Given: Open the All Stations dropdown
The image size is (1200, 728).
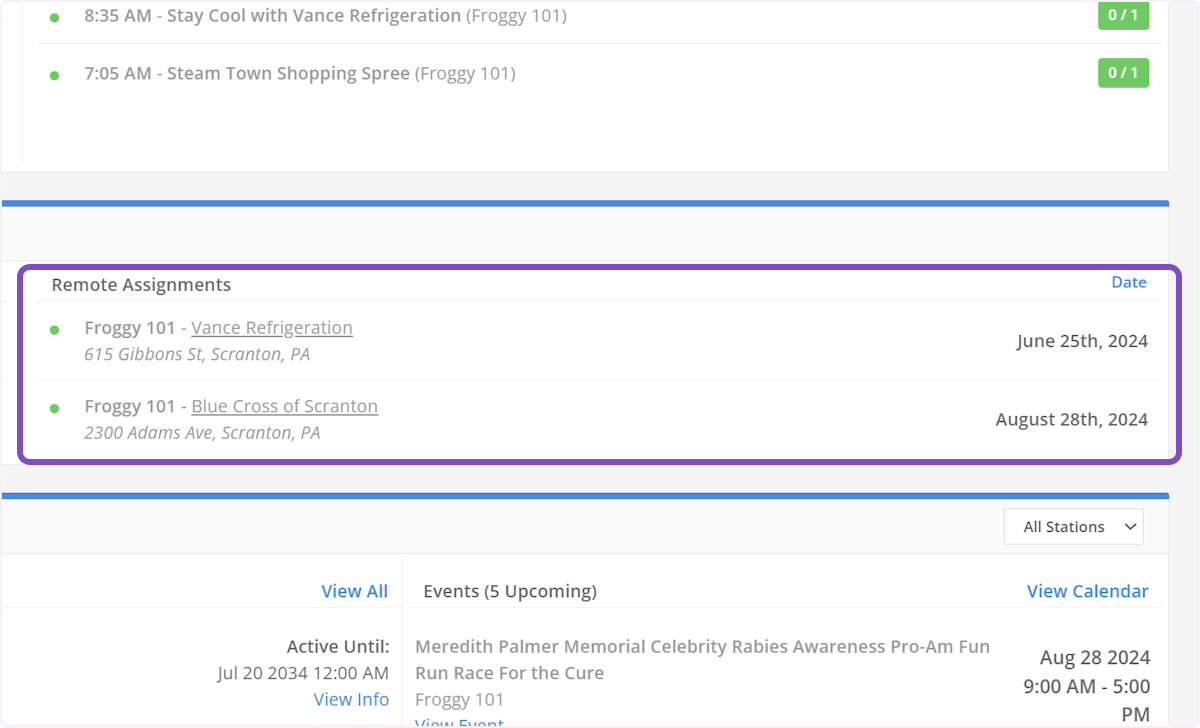Looking at the screenshot, I should (1073, 527).
